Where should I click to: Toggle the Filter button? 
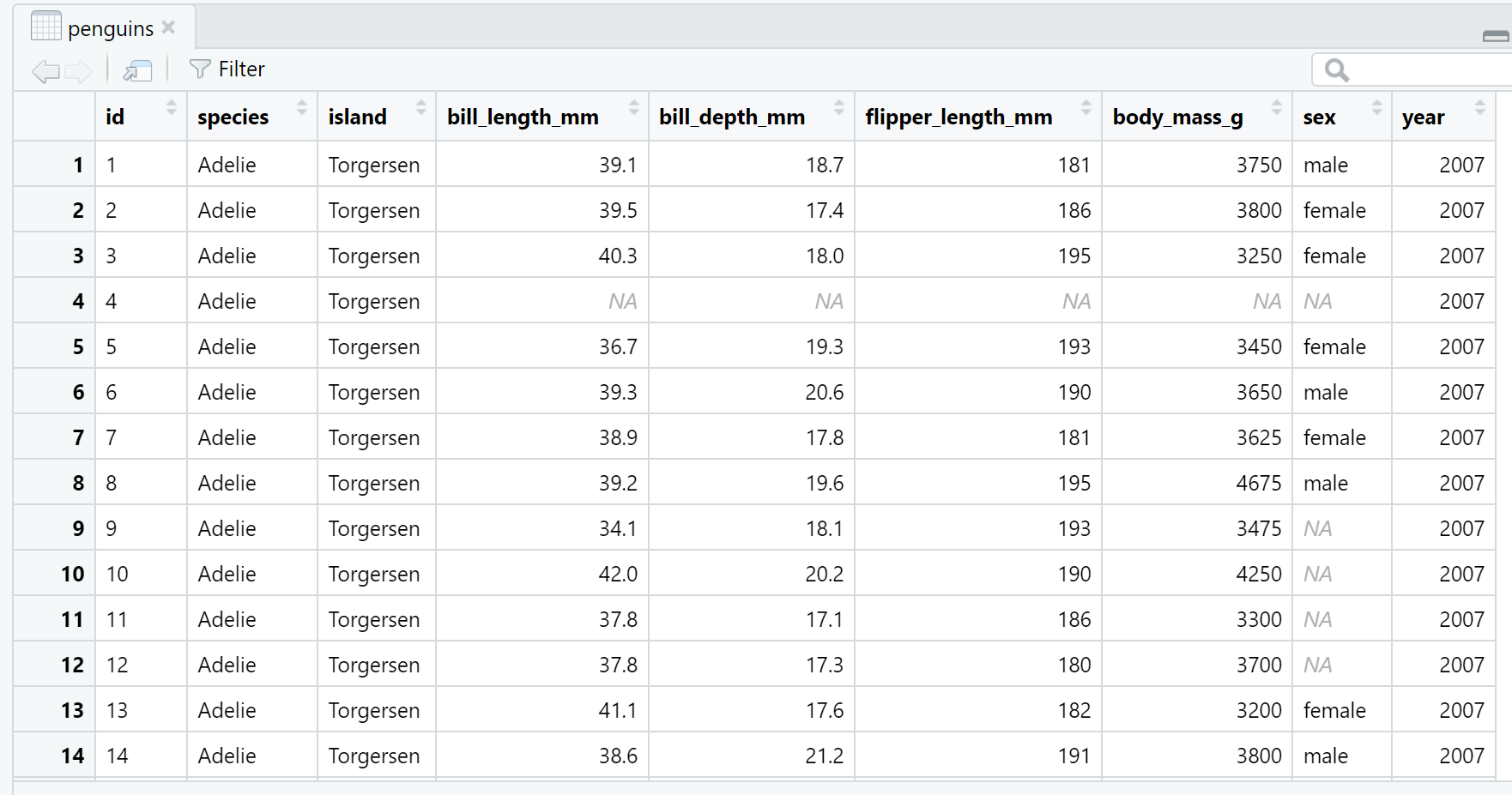point(227,69)
